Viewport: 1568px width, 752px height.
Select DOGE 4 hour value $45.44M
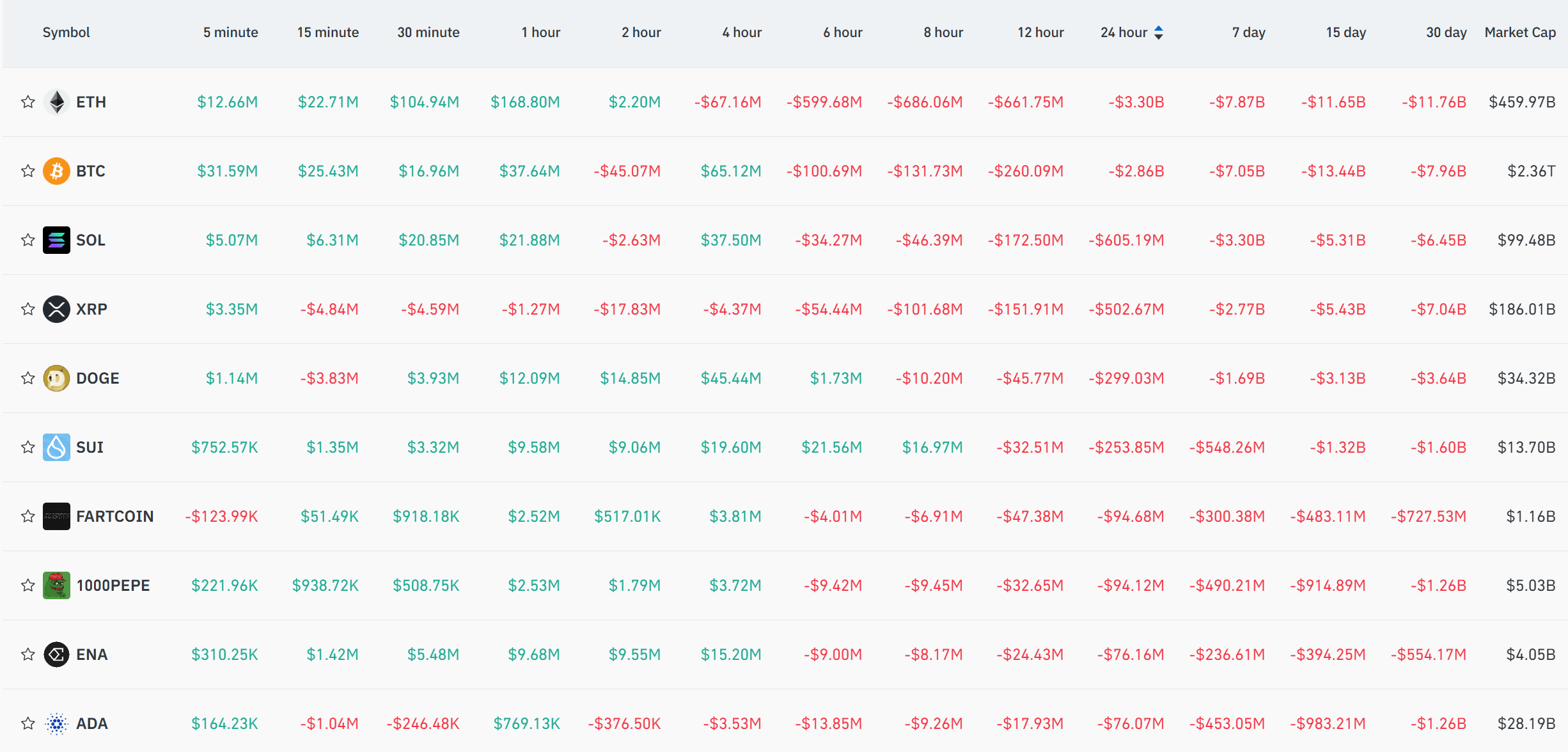point(731,378)
